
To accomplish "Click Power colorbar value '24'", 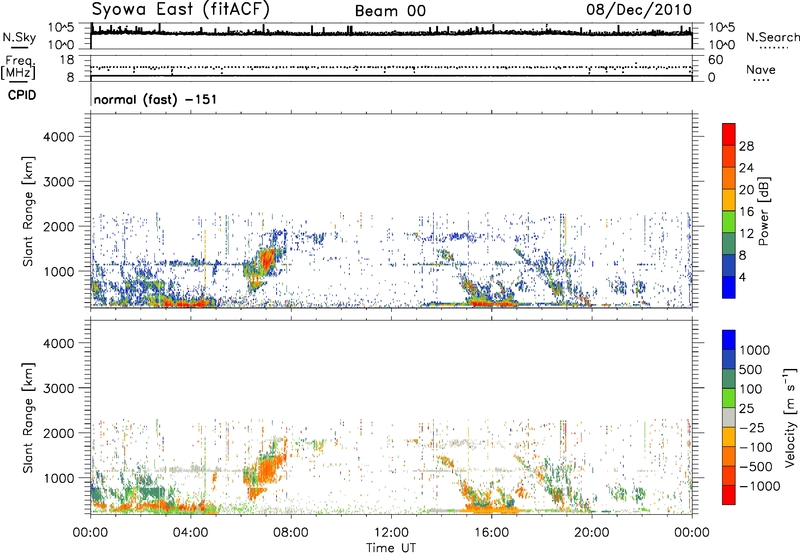I will click(746, 168).
